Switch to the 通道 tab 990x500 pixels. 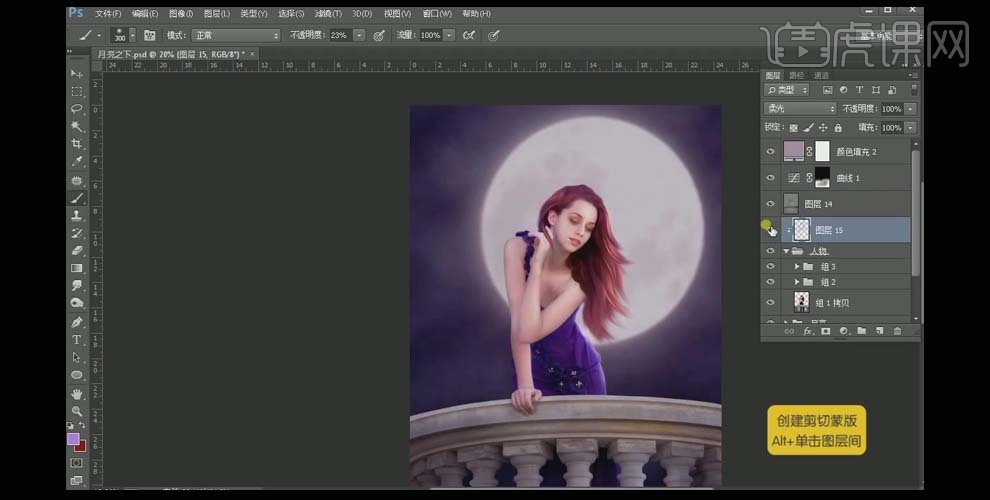[821, 75]
